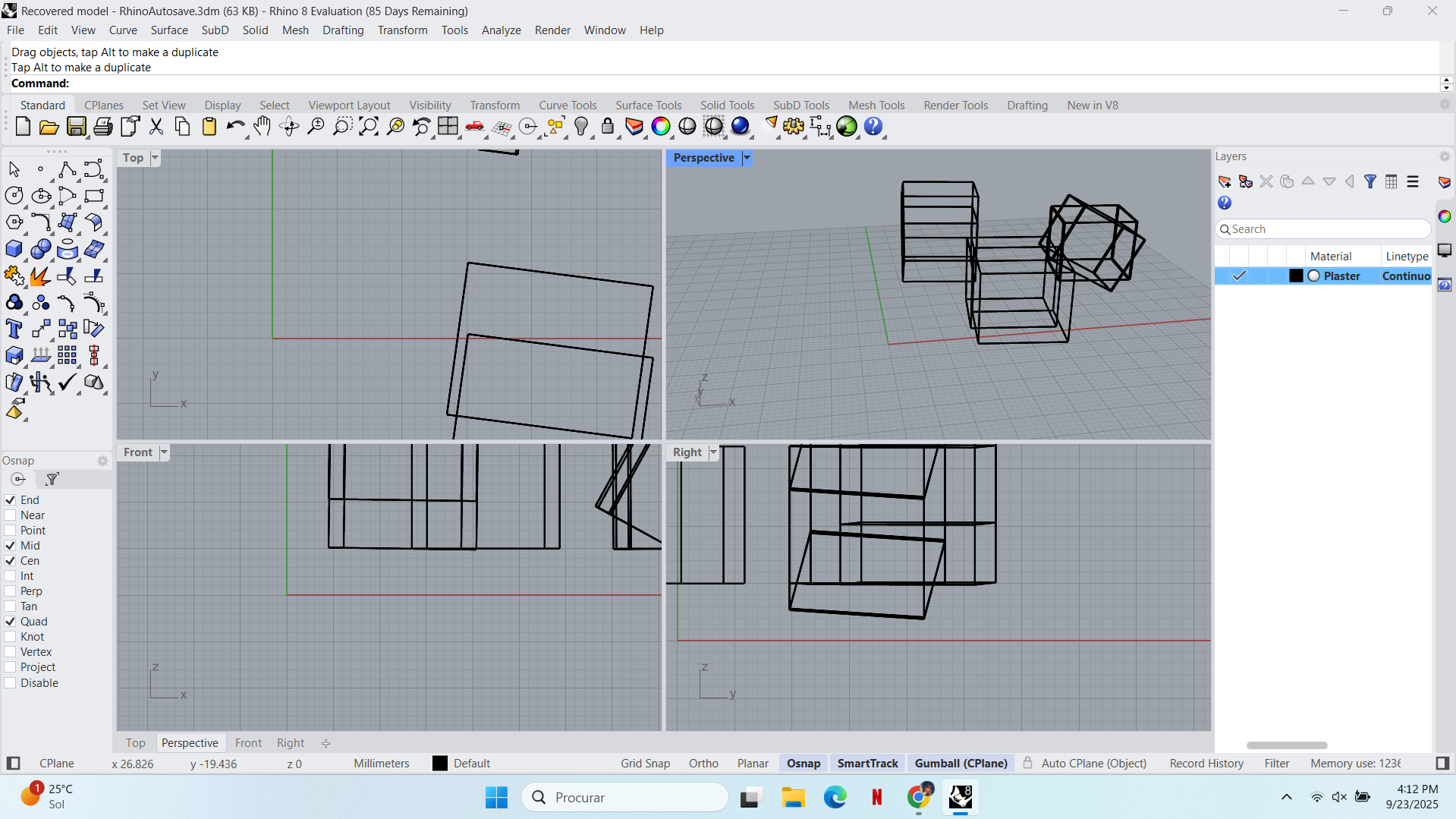Select the Undo arrow icon
1456x819 pixels.
coord(235,127)
